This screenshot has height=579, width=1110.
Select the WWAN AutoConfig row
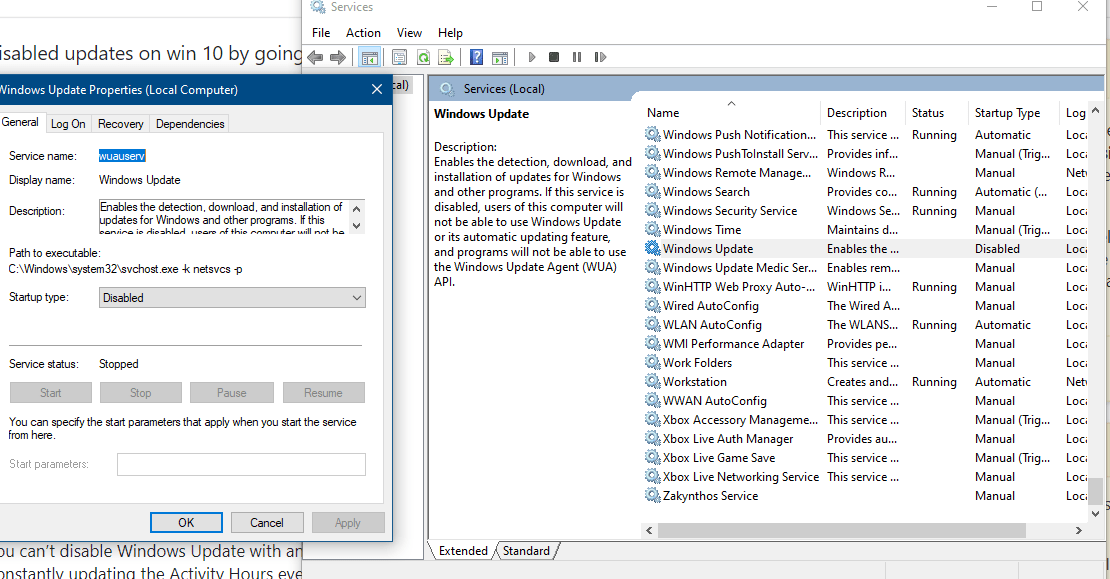[865, 401]
